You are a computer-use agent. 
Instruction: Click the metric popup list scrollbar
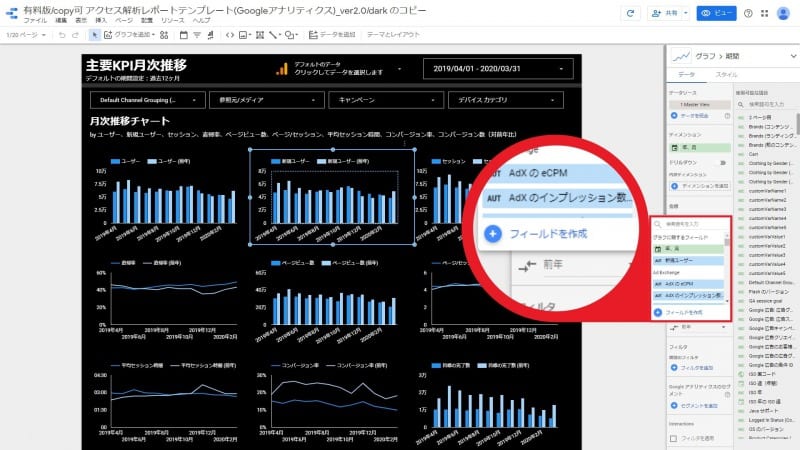[727, 240]
